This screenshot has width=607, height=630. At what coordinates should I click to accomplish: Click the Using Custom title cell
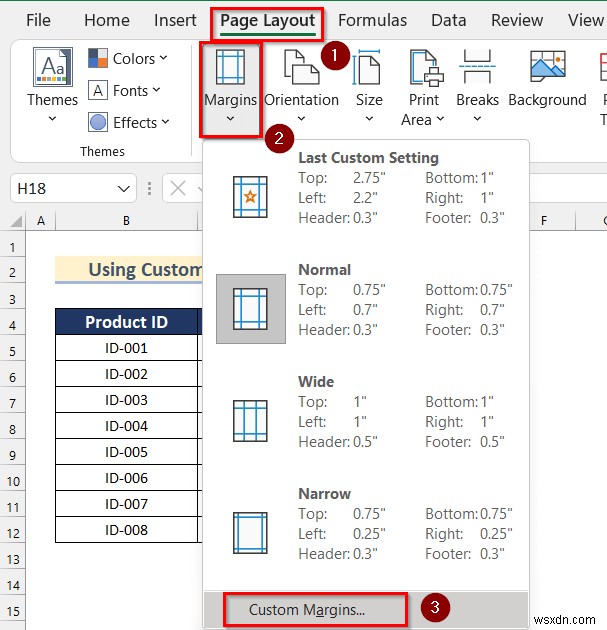click(129, 270)
